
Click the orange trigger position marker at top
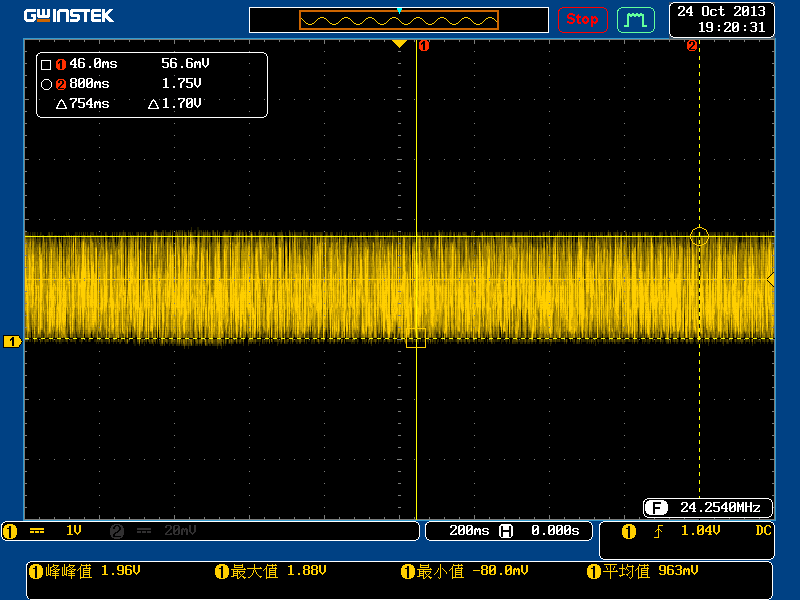(x=399, y=44)
